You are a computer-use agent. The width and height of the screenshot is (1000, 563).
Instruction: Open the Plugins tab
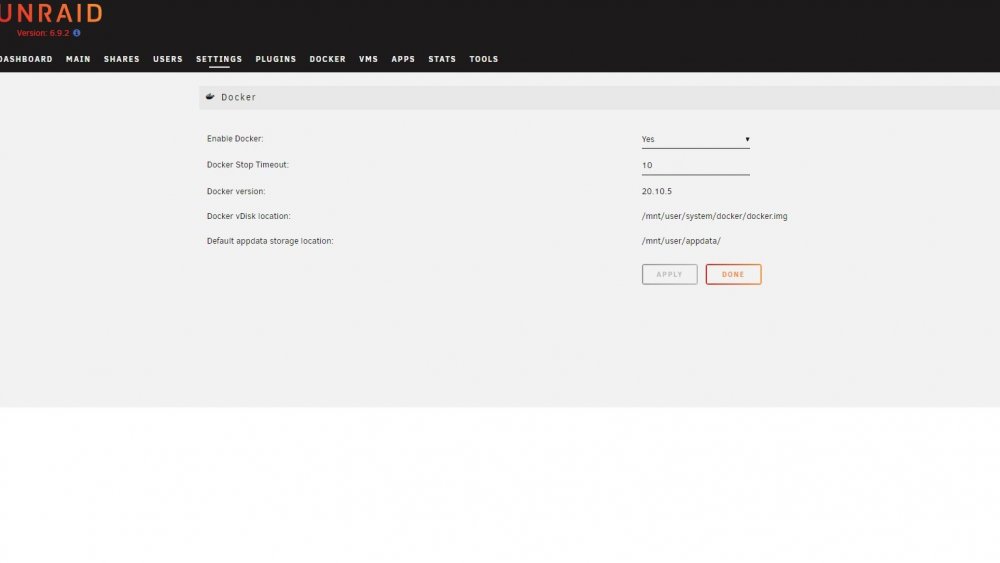276,59
